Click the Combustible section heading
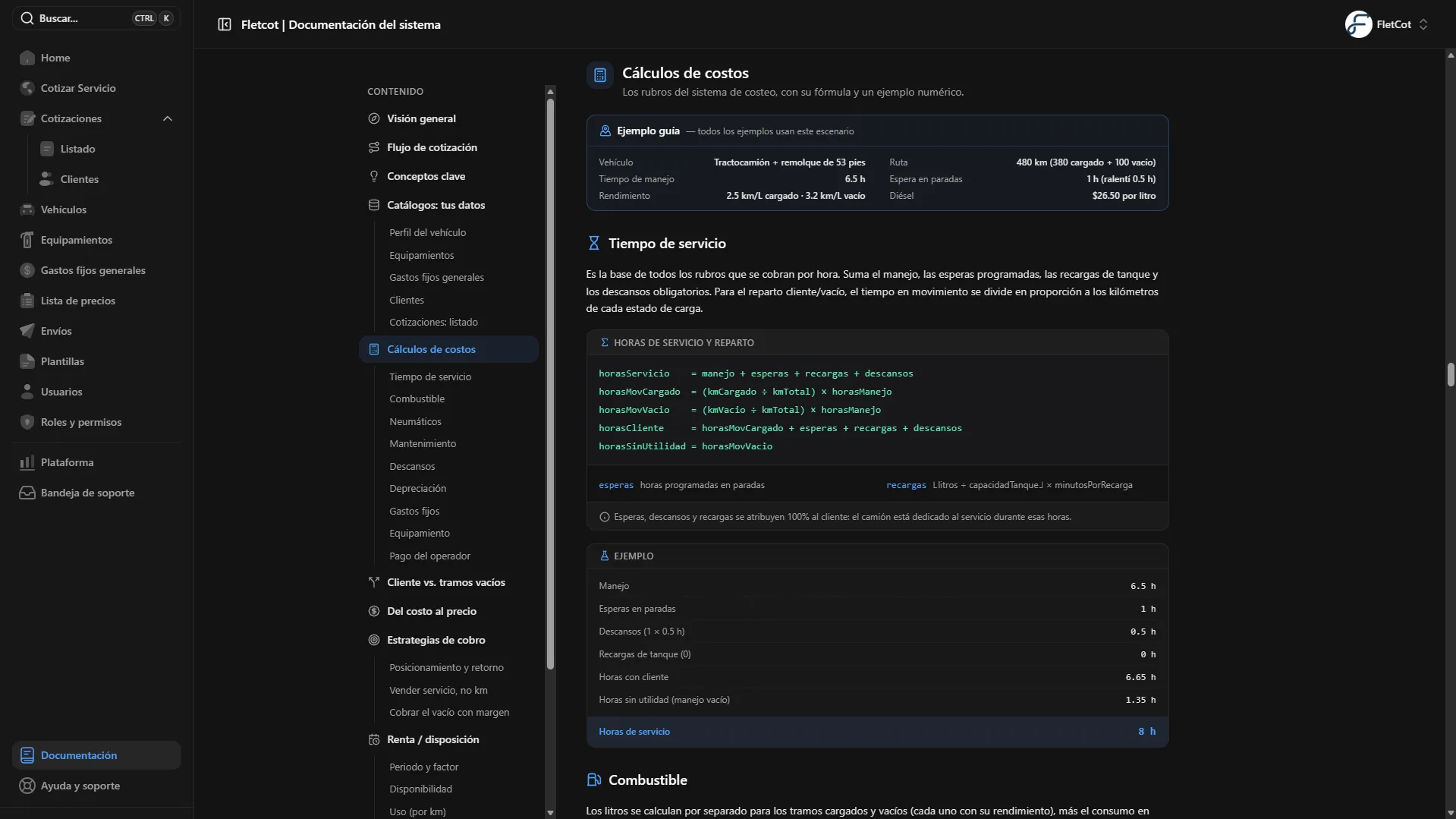This screenshot has width=1456, height=819. pyautogui.click(x=647, y=780)
